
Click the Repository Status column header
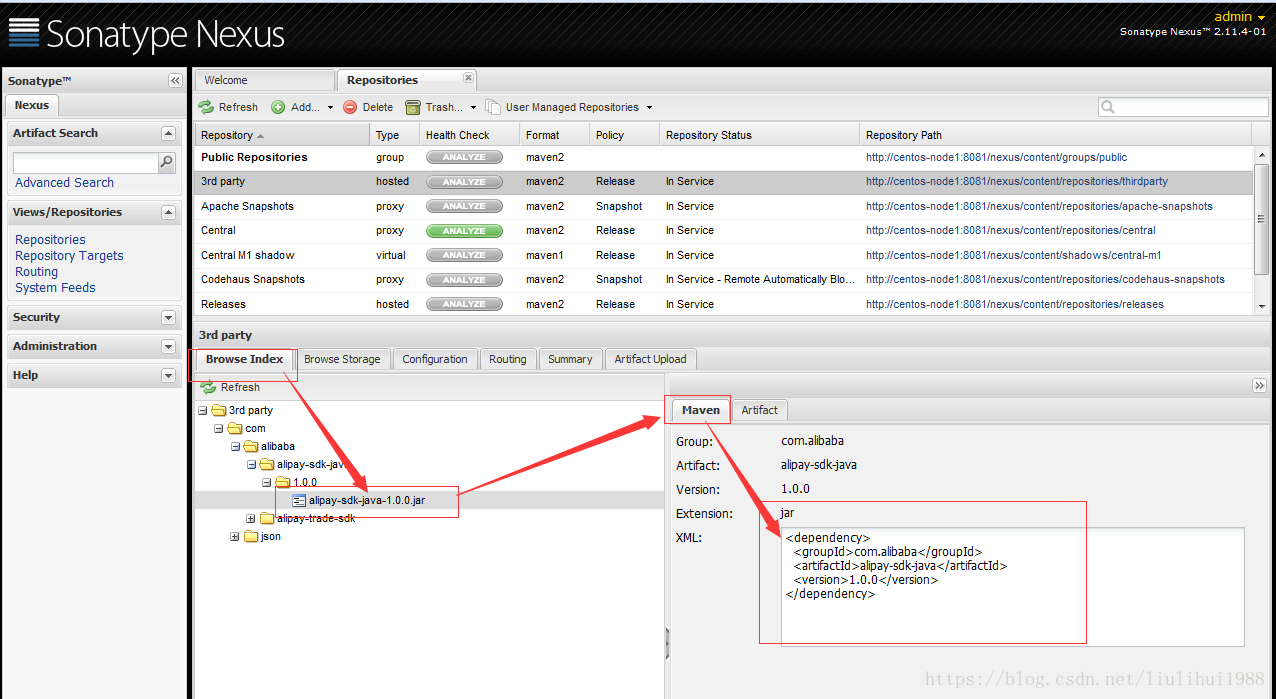[x=759, y=135]
